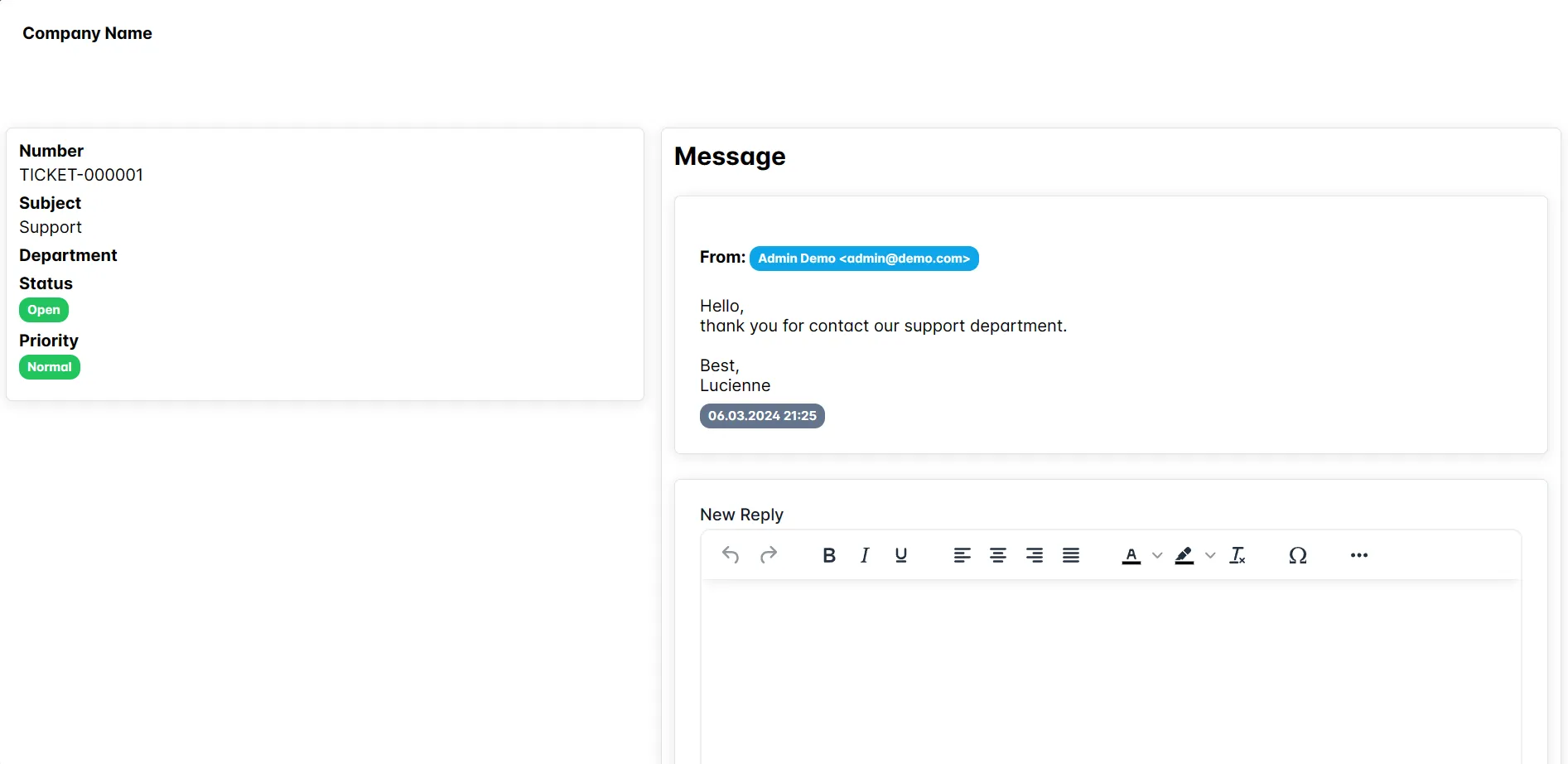The image size is (1568, 764).
Task: Click the Admin Demo sender badge
Action: click(864, 259)
